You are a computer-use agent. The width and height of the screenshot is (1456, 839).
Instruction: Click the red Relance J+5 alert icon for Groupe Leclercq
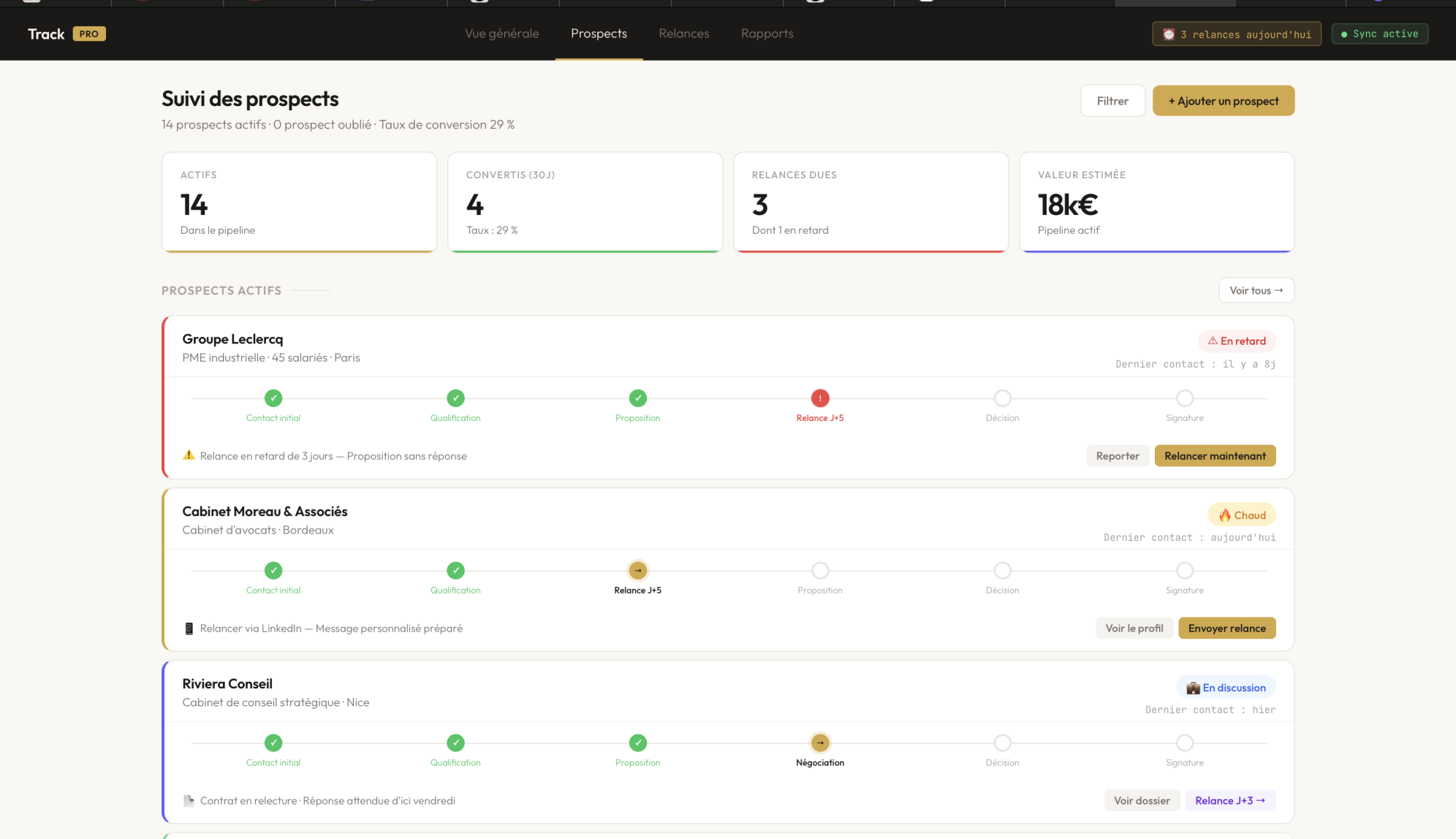pos(819,398)
